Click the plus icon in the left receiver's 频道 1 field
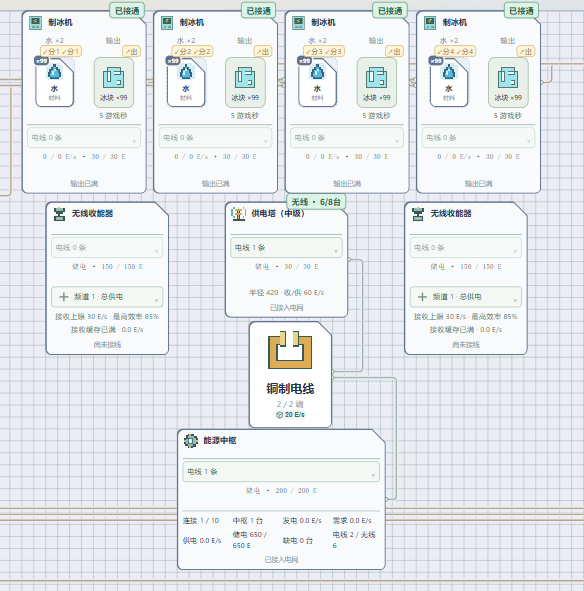The height and width of the screenshot is (591, 584). 64,297
